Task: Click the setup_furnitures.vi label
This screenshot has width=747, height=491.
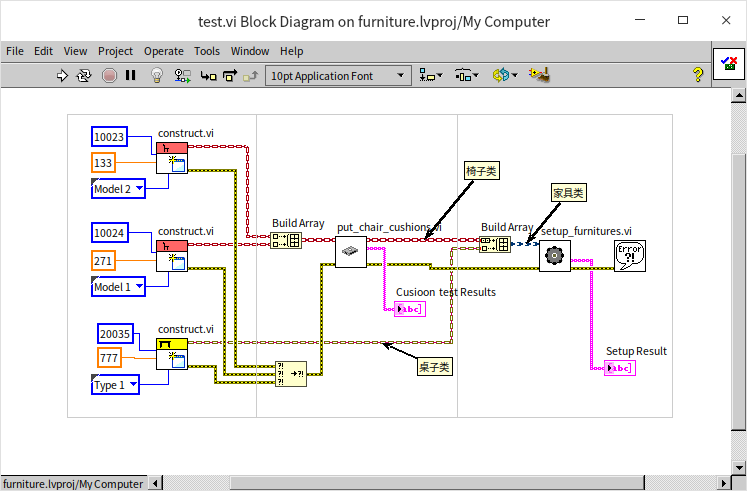Action: click(x=586, y=231)
